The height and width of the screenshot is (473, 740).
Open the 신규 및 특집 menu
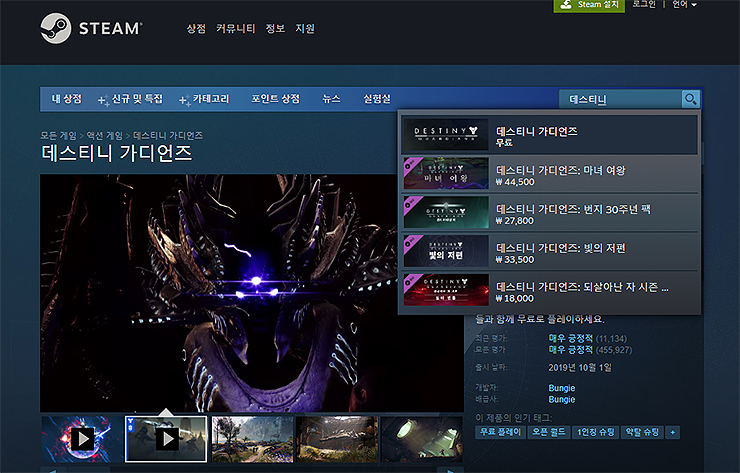pyautogui.click(x=130, y=99)
